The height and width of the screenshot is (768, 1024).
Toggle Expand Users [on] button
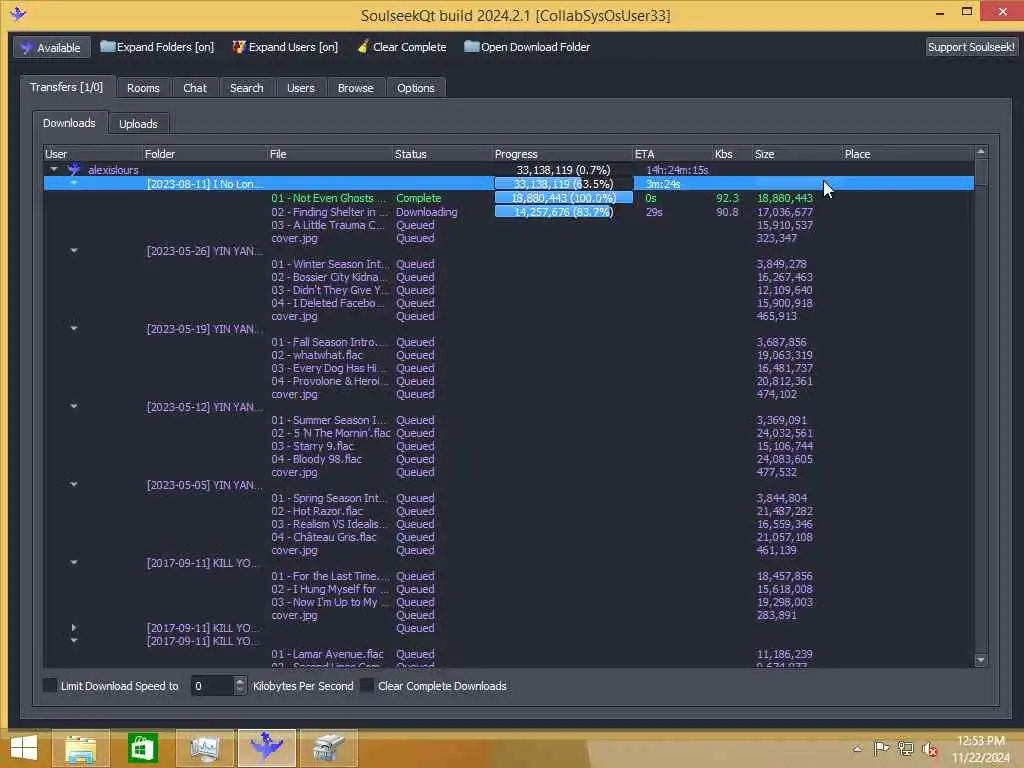[x=285, y=47]
